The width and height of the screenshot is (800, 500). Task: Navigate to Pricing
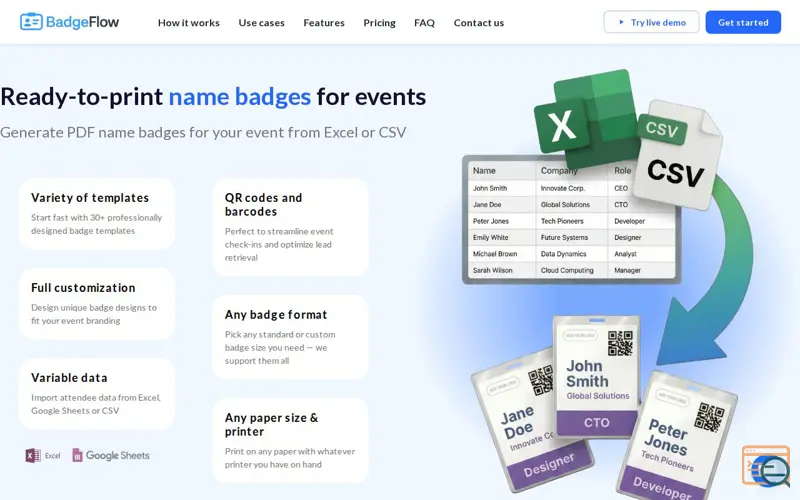pos(379,22)
